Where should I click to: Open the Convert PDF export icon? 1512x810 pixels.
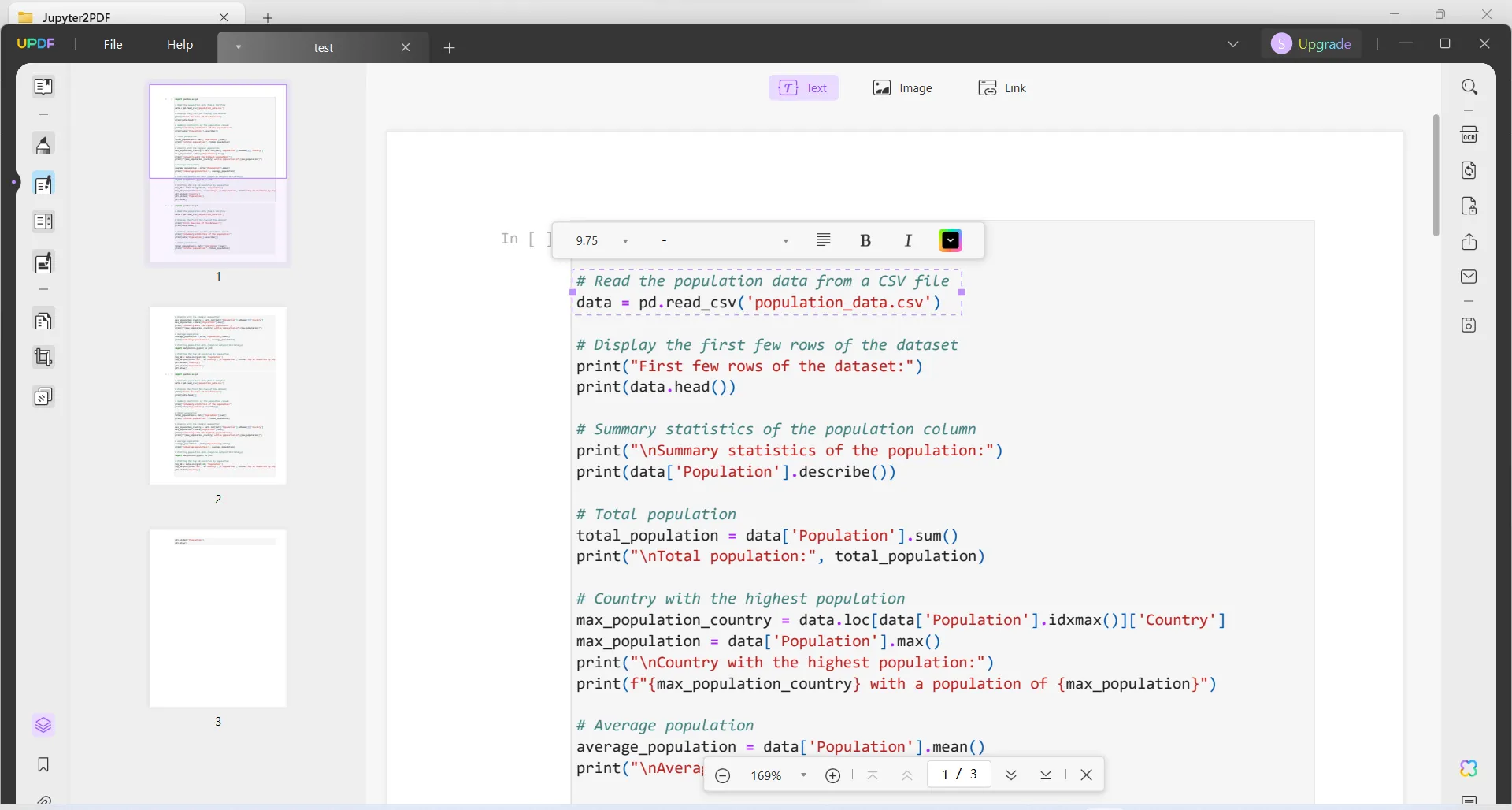coord(1469,170)
